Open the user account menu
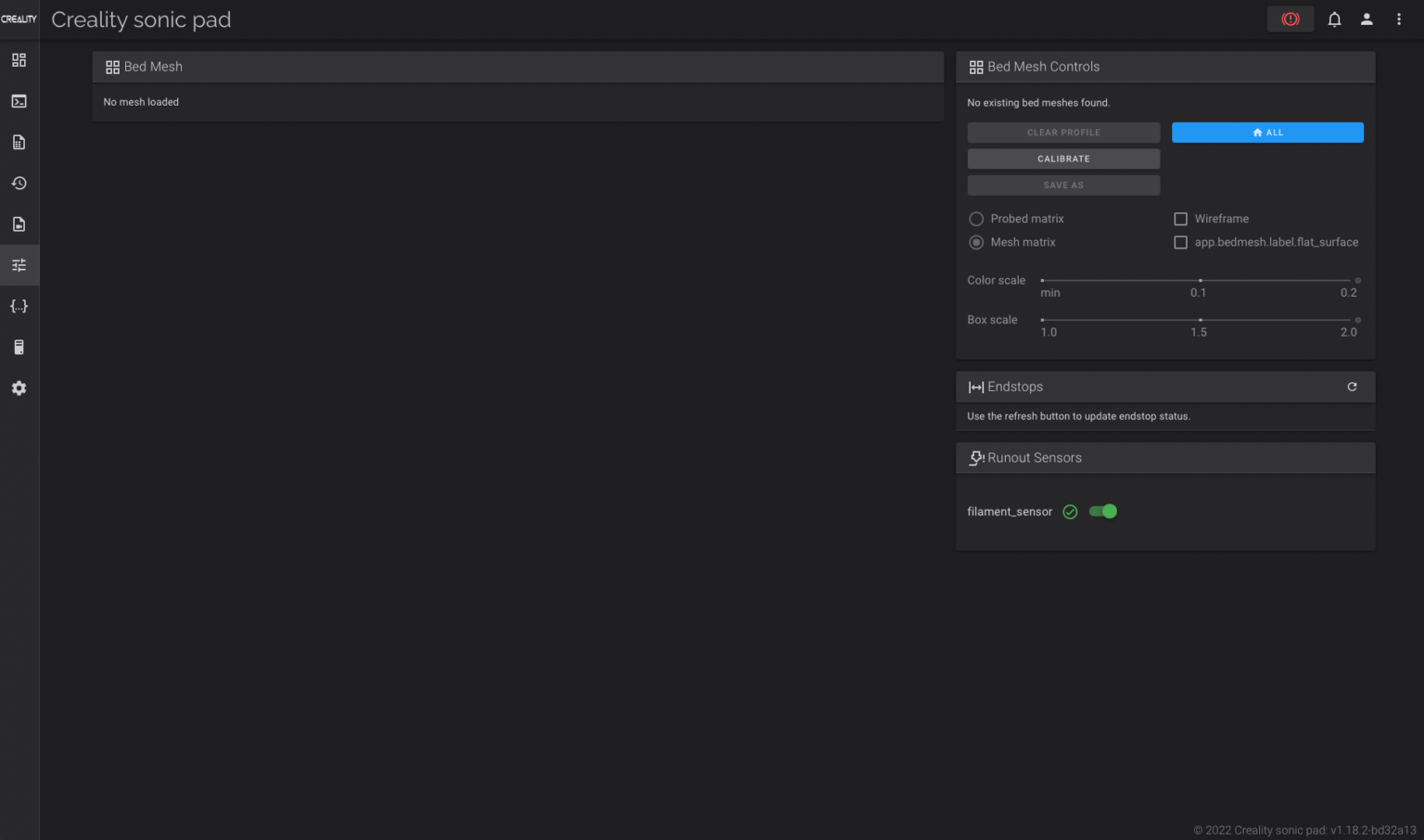The image size is (1424, 840). 1367,19
